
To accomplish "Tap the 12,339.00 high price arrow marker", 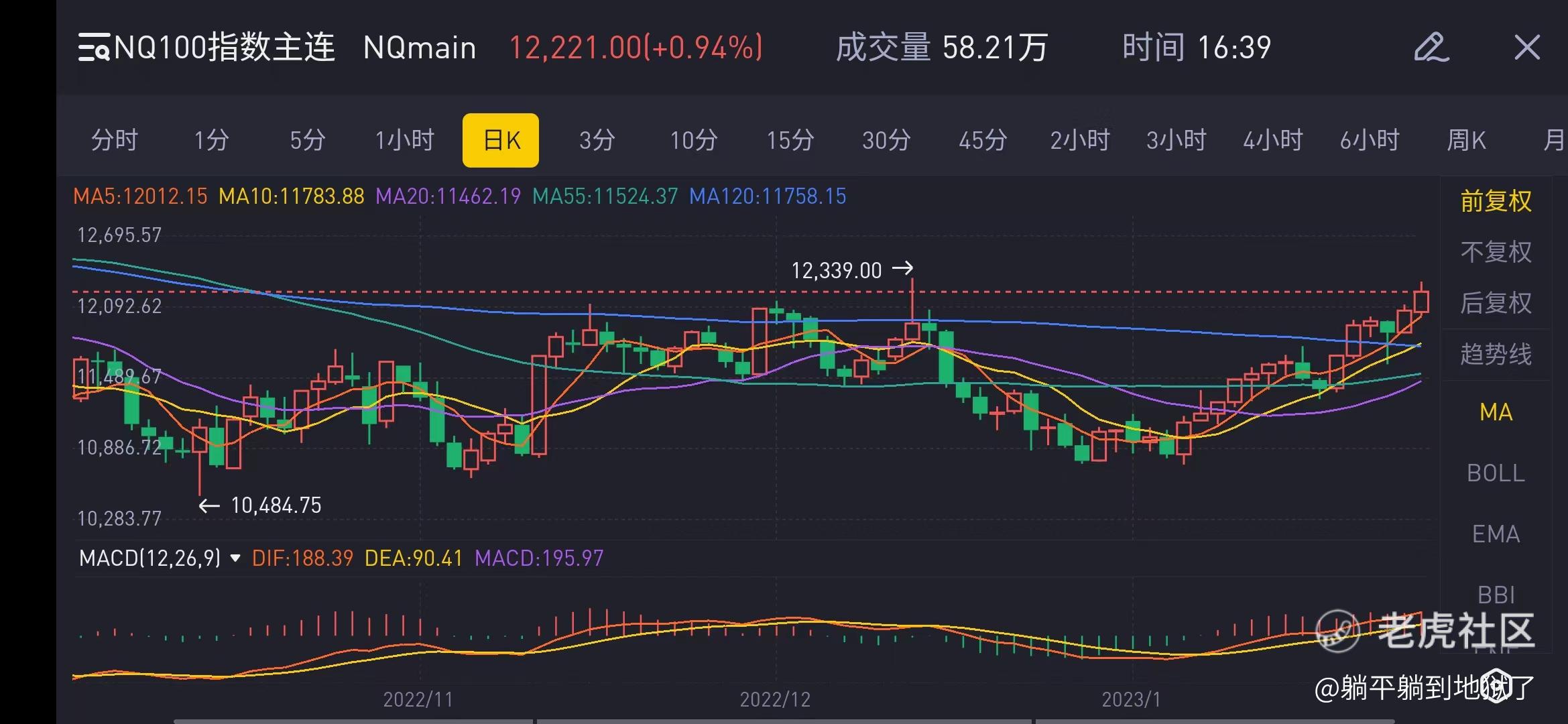I will coord(851,270).
